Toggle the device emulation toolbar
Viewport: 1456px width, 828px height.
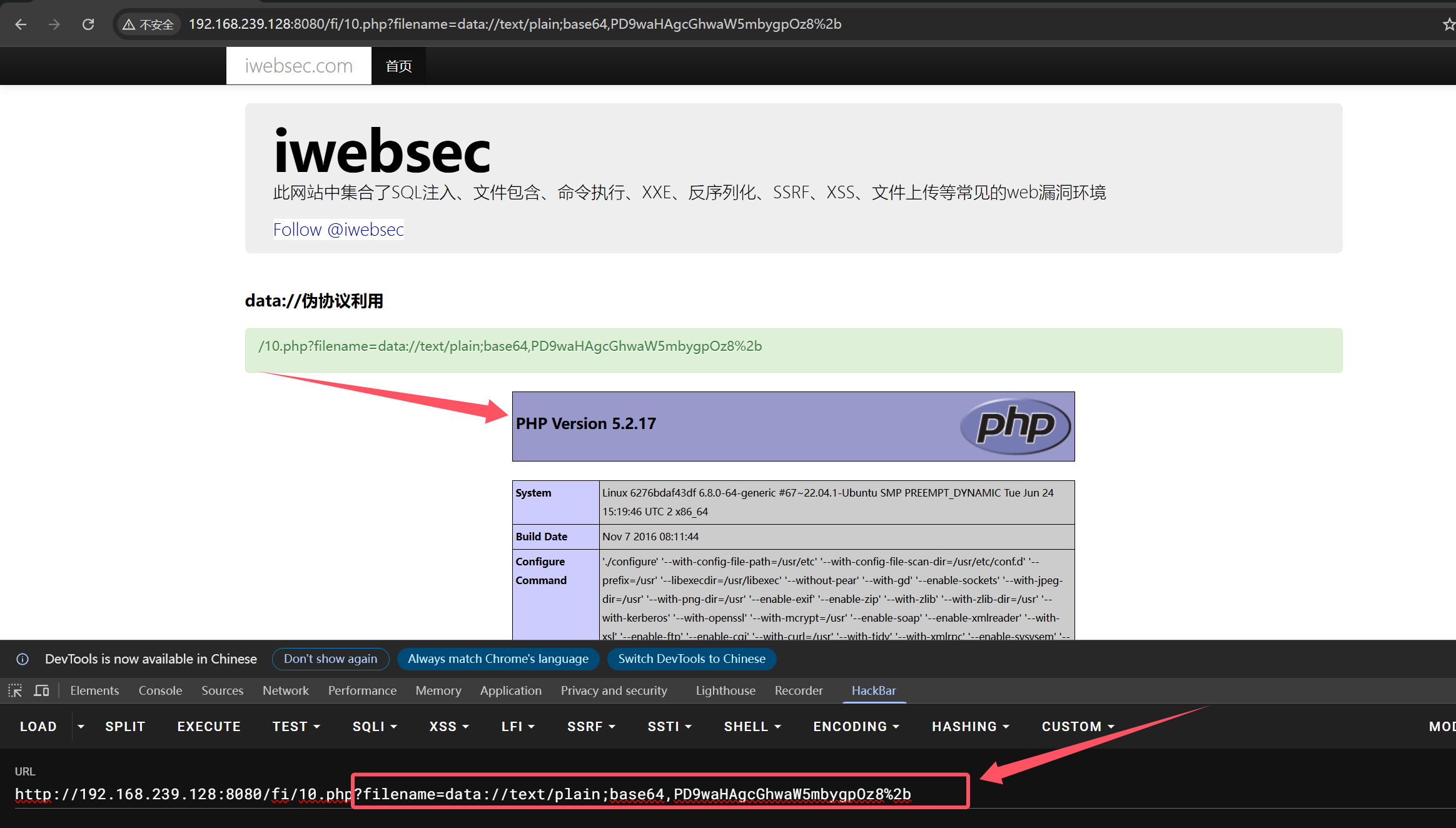[x=41, y=690]
